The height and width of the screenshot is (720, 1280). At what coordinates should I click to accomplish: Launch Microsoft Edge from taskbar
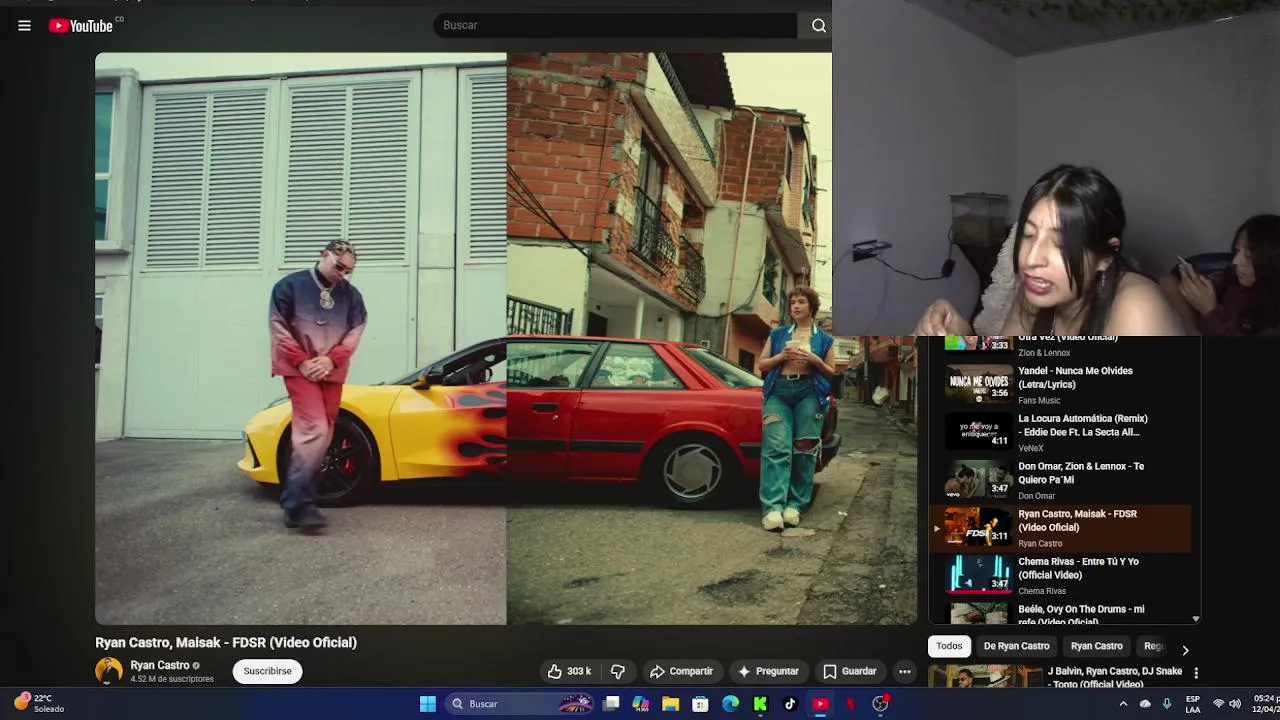pos(730,704)
